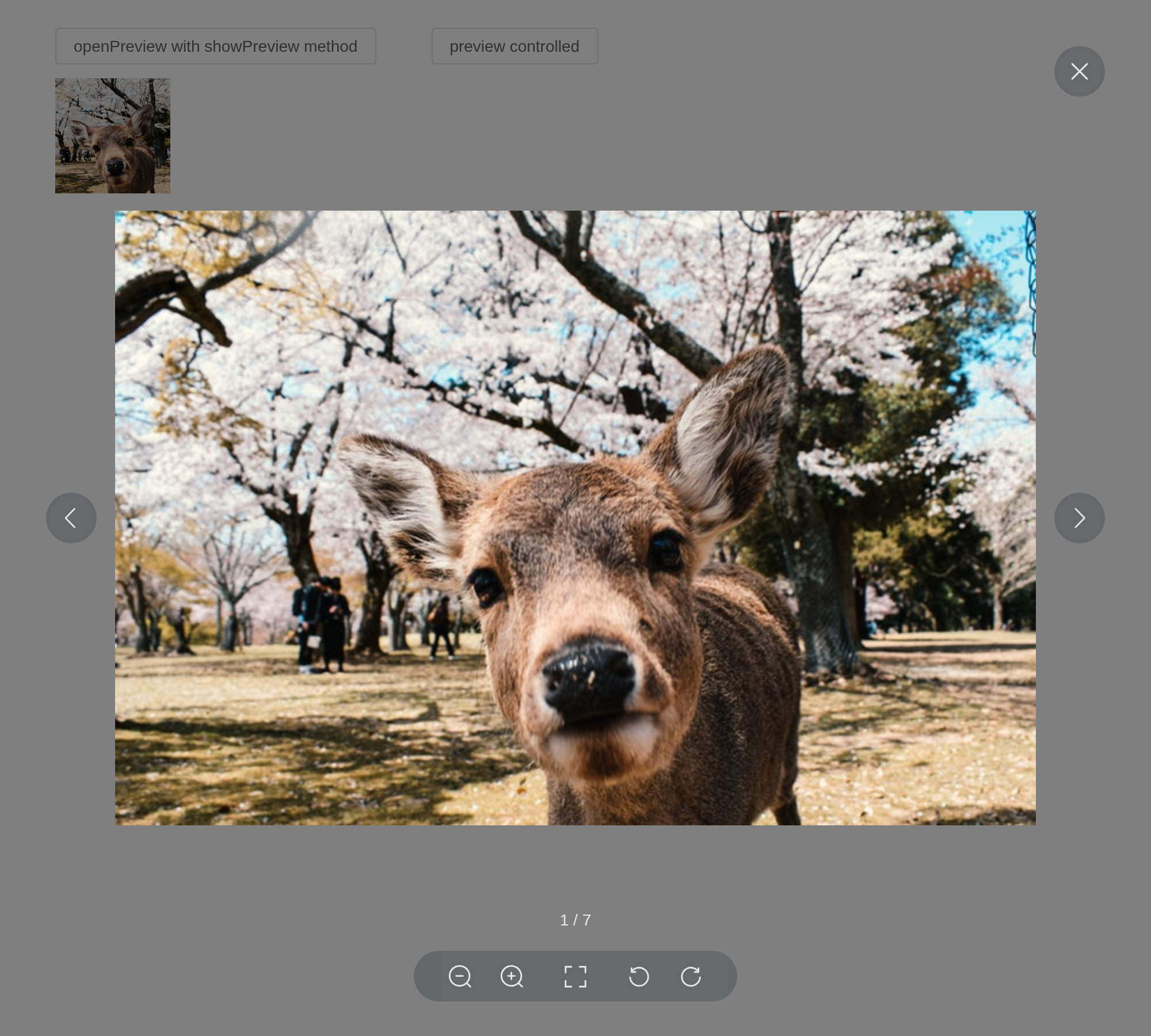Viewport: 1151px width, 1036px height.
Task: Reset image to original size
Action: pyautogui.click(x=575, y=976)
